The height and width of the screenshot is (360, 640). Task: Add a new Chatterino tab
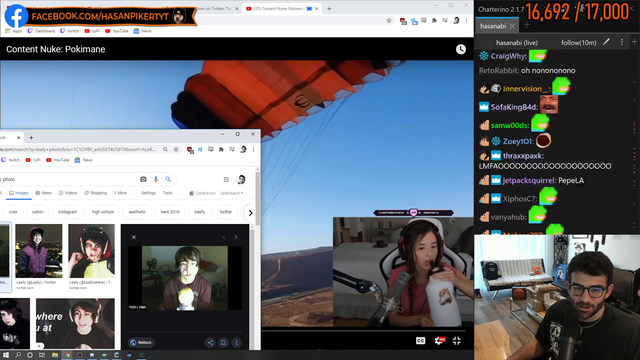[x=527, y=25]
